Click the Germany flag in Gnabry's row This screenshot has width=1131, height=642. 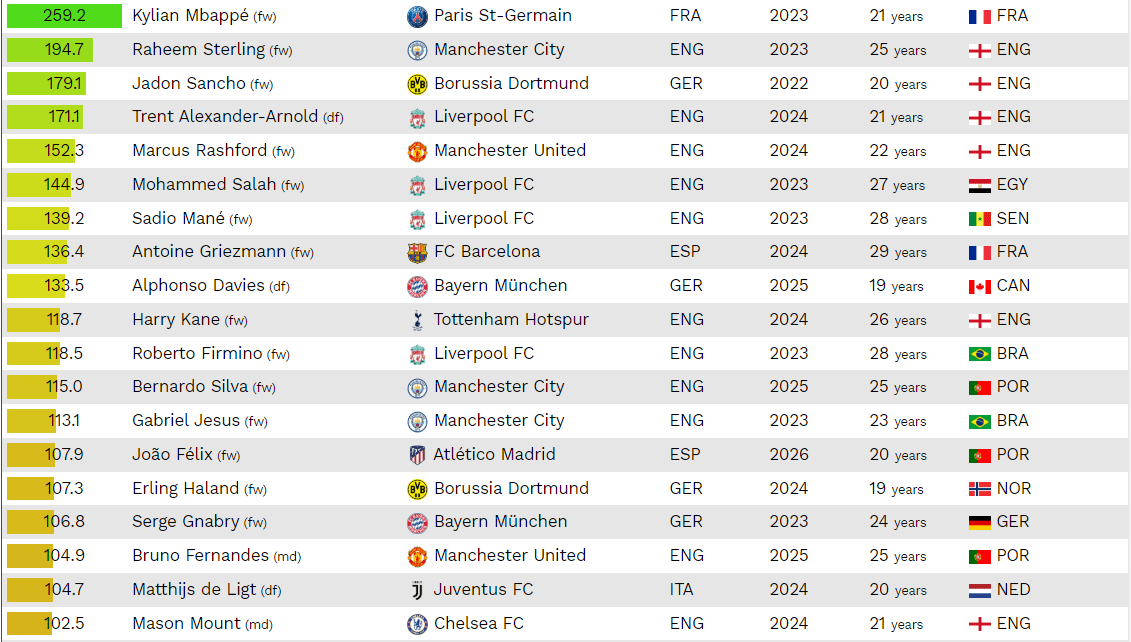[x=980, y=522]
